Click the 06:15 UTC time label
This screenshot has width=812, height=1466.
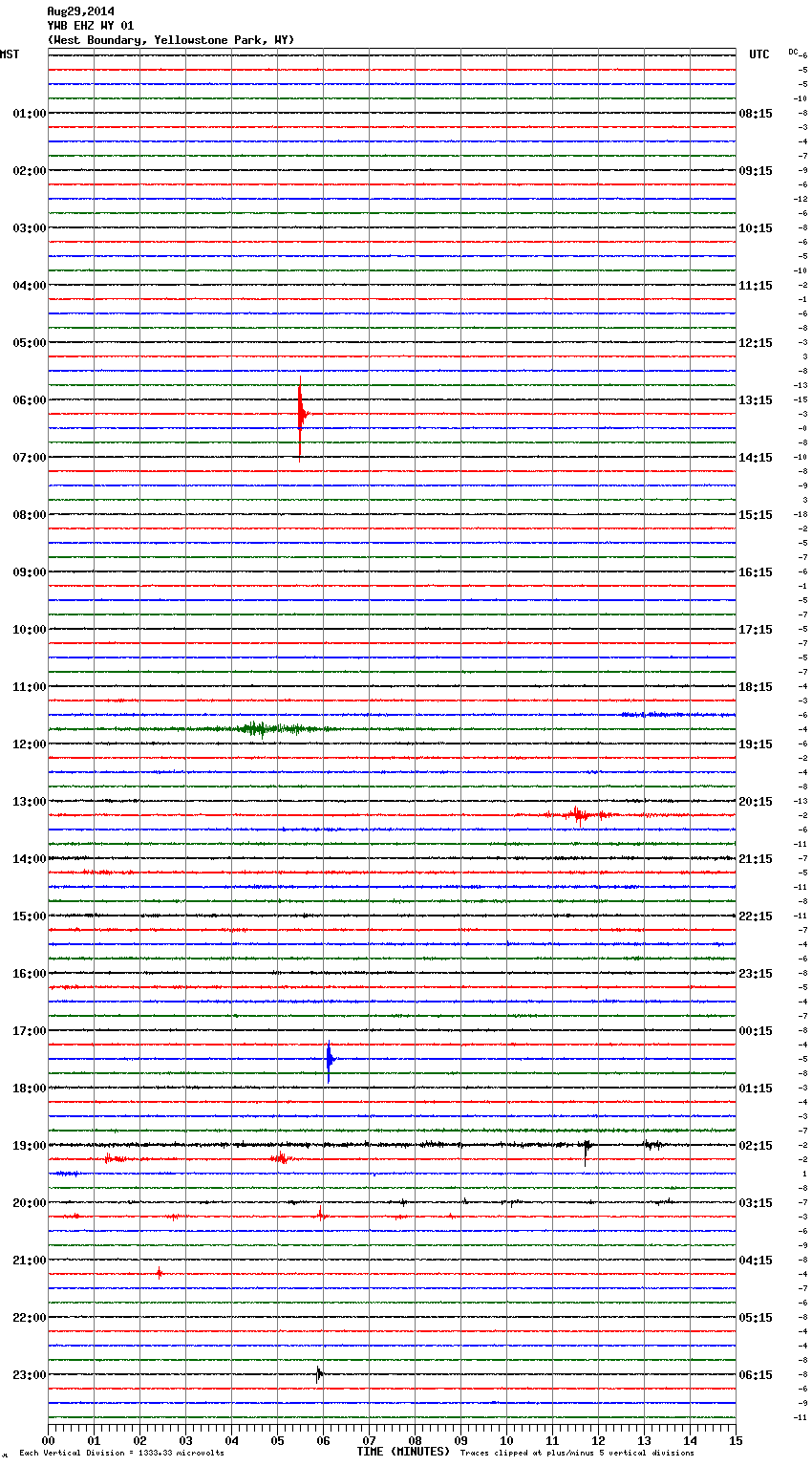(756, 1375)
